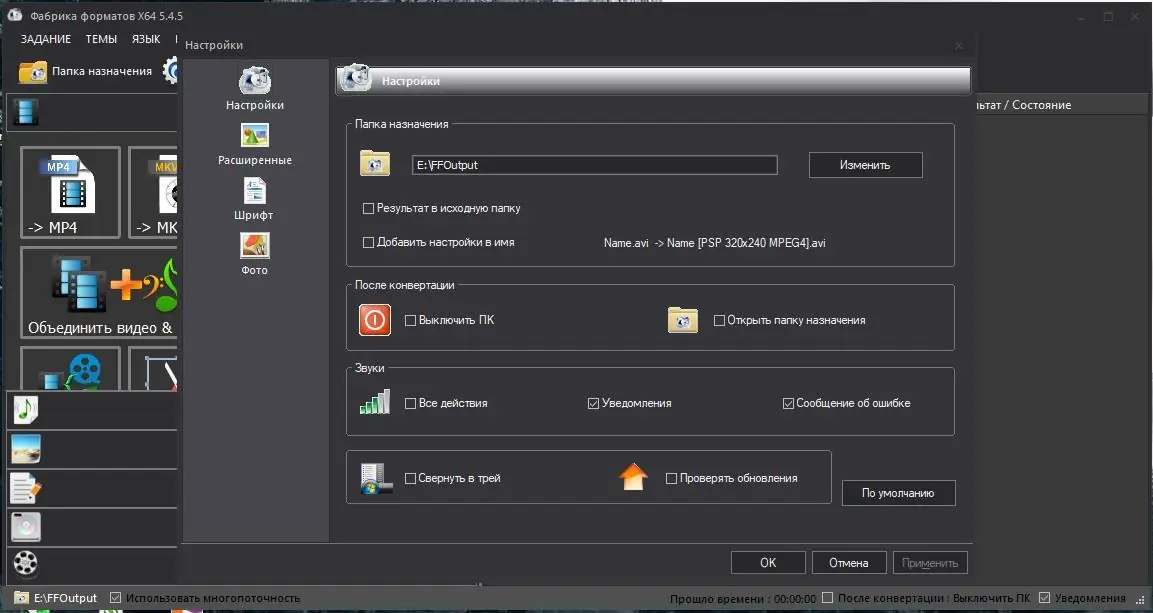Expand the Utilities film reel icon
This screenshot has width=1153, height=613.
(x=26, y=563)
